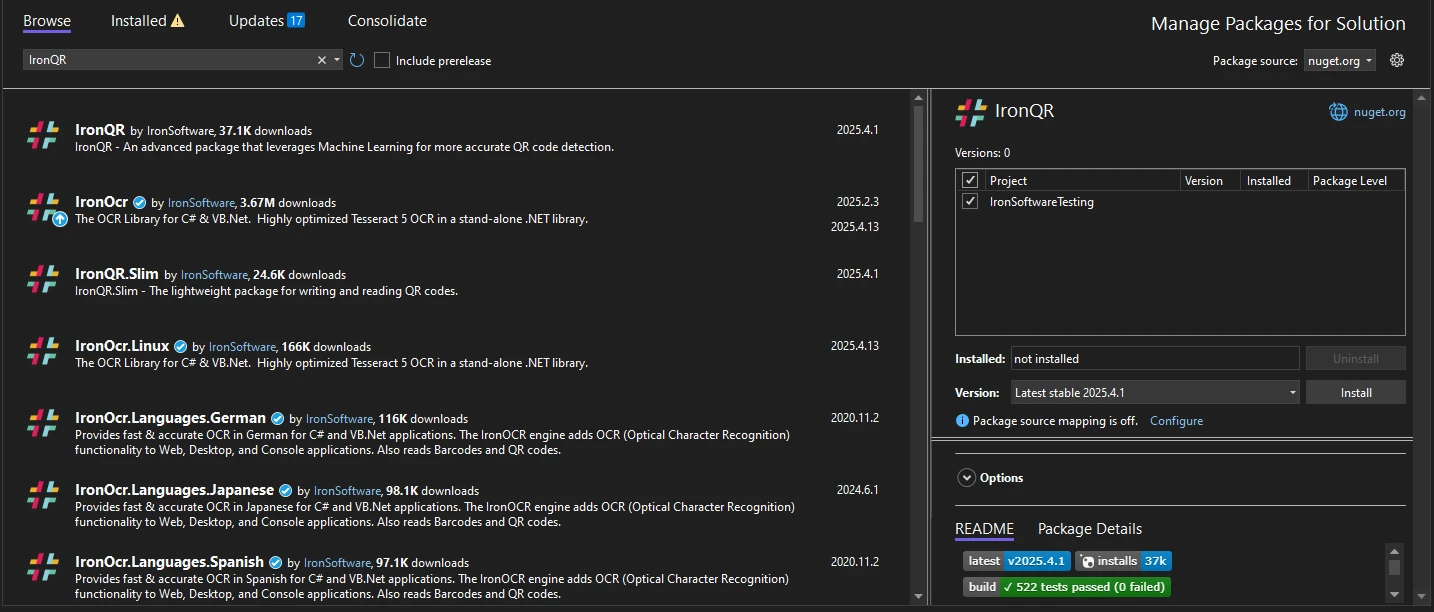The image size is (1434, 612).
Task: Switch to the Updates tab
Action: pyautogui.click(x=266, y=21)
